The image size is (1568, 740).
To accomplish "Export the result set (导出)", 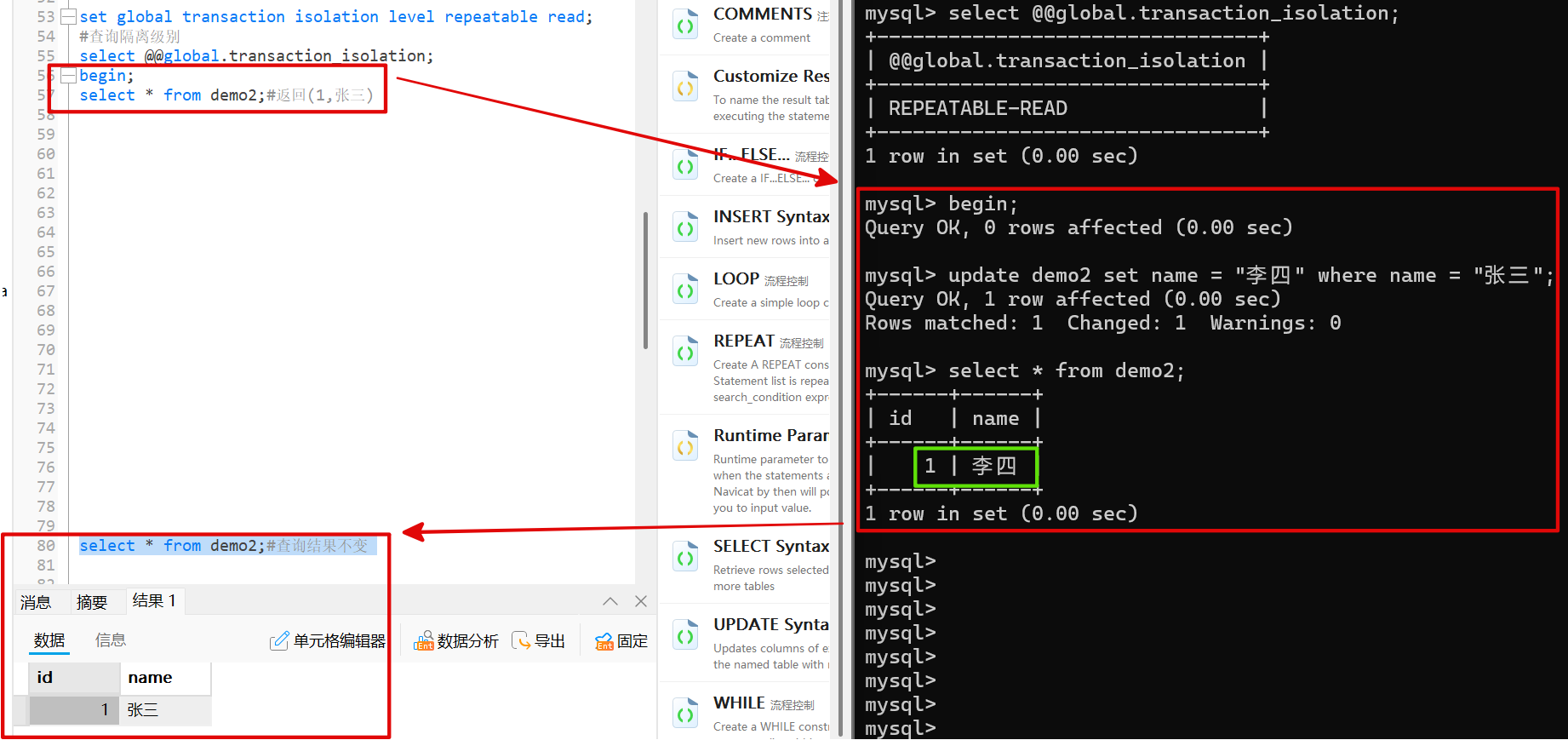I will point(539,640).
